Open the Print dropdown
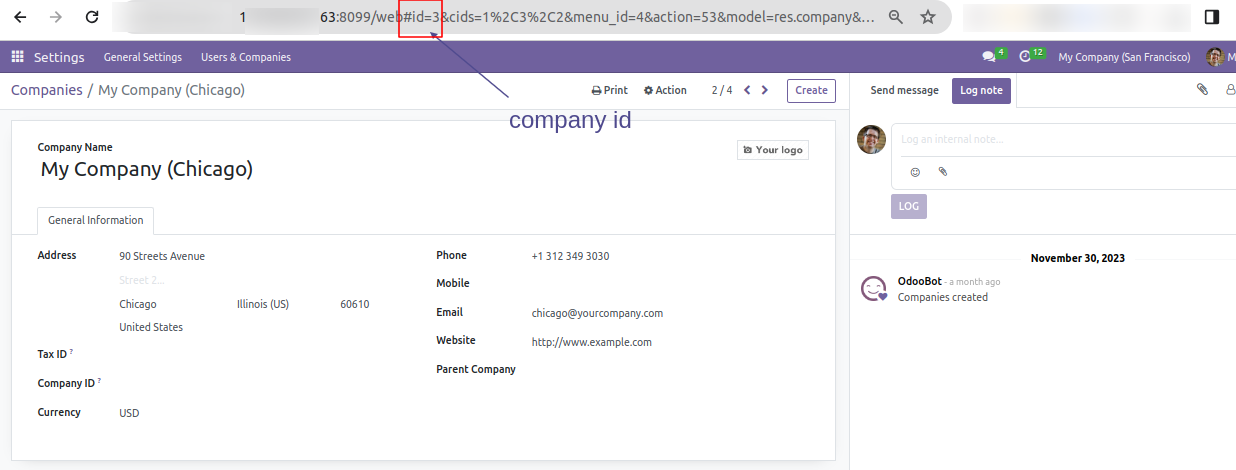The width and height of the screenshot is (1236, 470). coord(610,90)
